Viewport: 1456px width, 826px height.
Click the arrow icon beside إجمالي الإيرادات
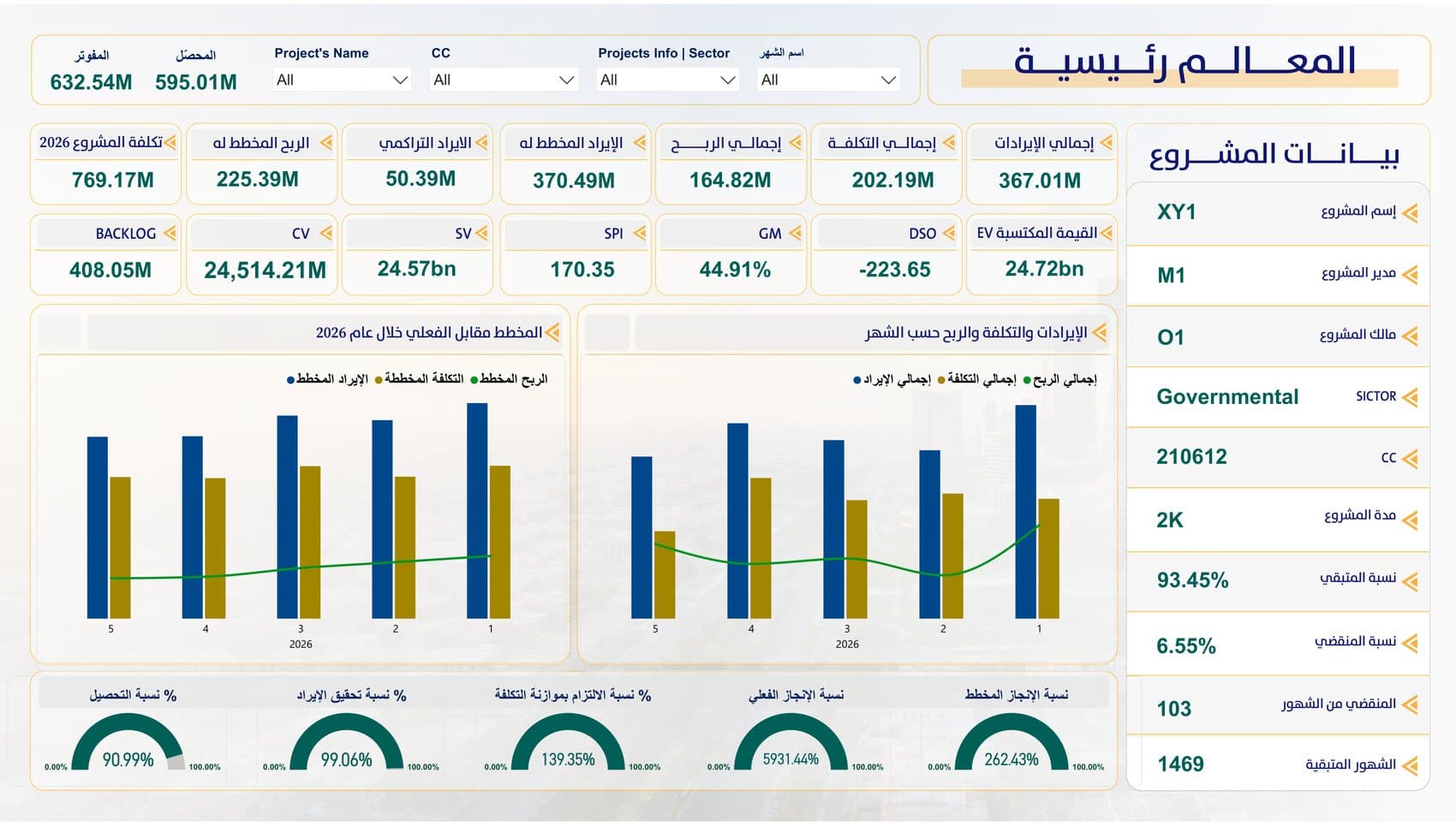tap(1107, 142)
